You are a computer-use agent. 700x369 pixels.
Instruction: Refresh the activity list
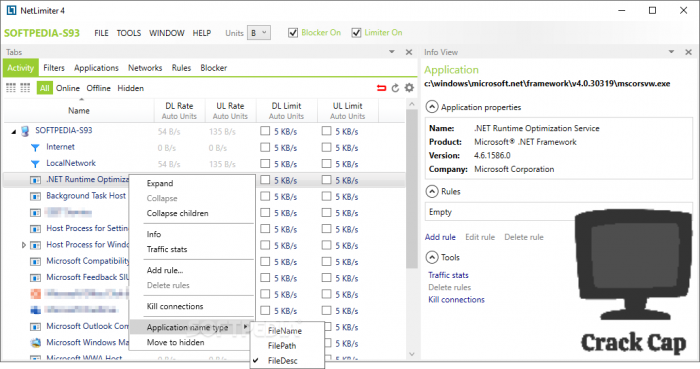pos(395,88)
